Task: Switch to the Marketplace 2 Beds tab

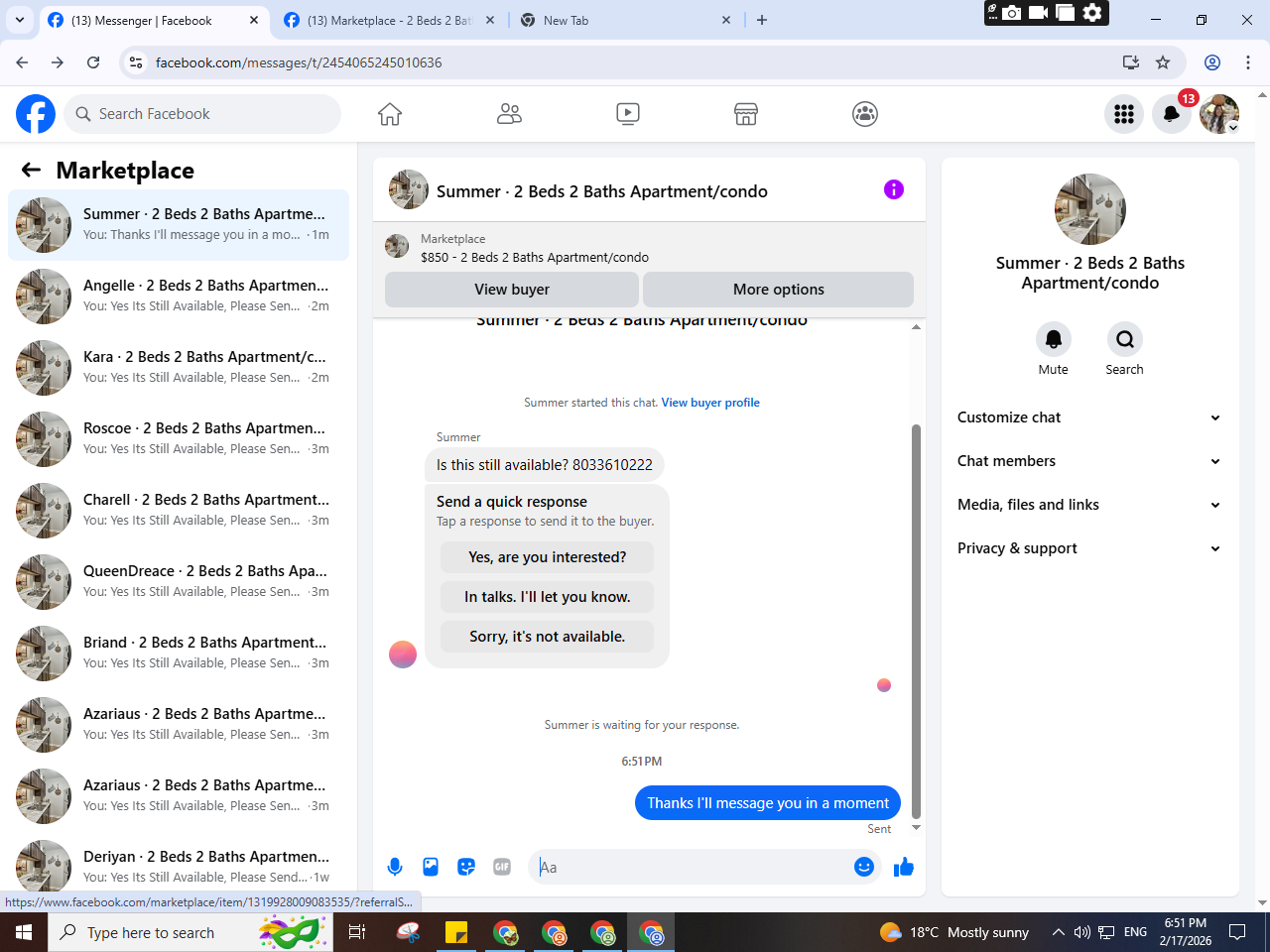Action: tap(390, 20)
